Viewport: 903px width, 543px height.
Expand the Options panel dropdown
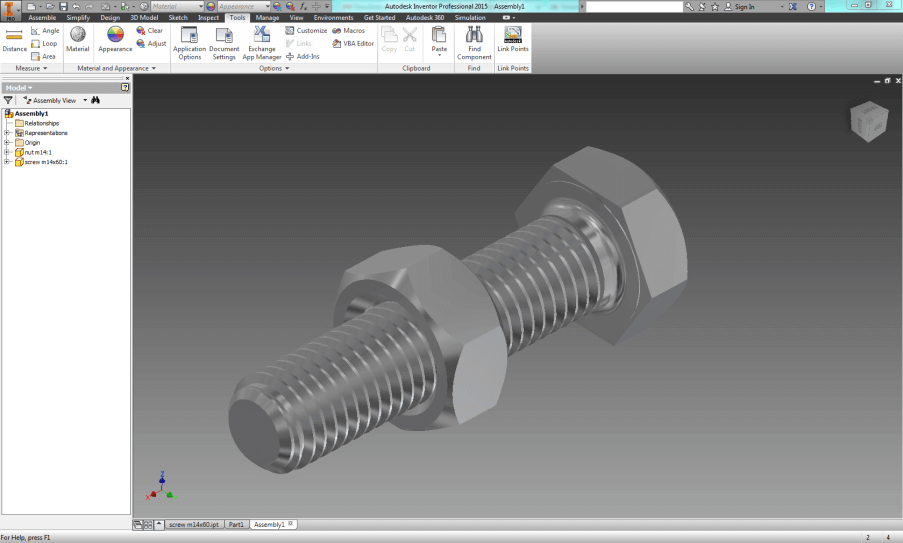point(274,68)
